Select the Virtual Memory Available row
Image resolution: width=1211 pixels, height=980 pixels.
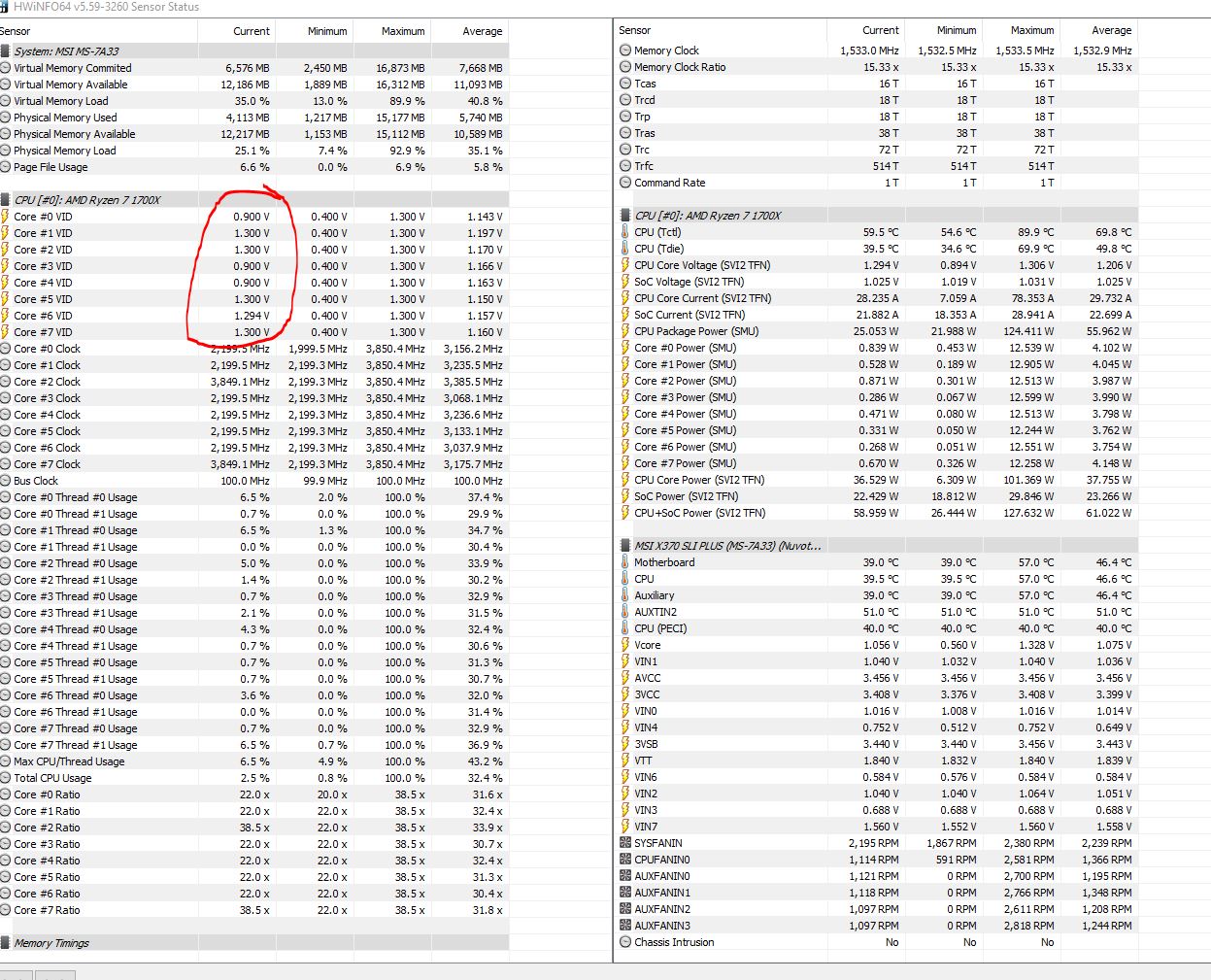(x=253, y=84)
